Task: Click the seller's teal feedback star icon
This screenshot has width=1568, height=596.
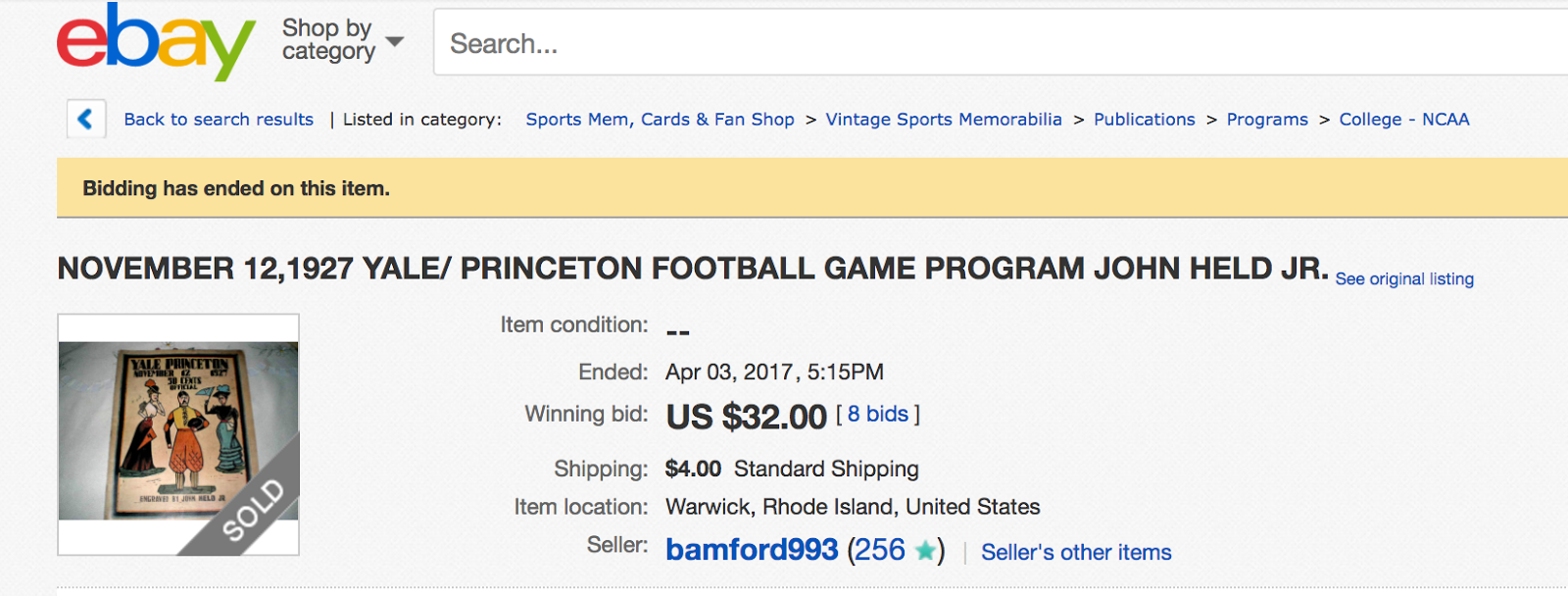Action: (x=924, y=551)
